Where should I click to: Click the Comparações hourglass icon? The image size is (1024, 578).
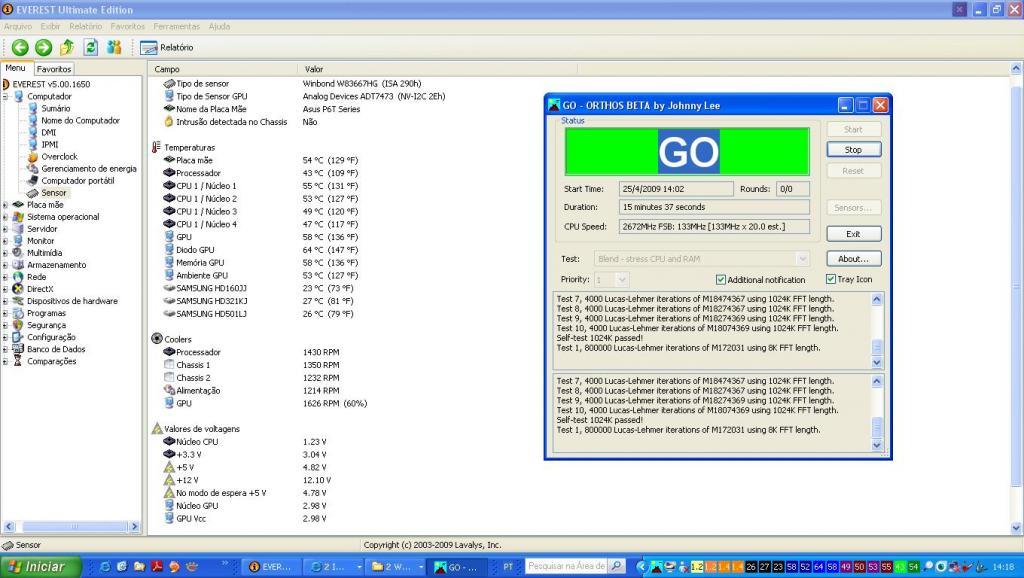(x=18, y=361)
